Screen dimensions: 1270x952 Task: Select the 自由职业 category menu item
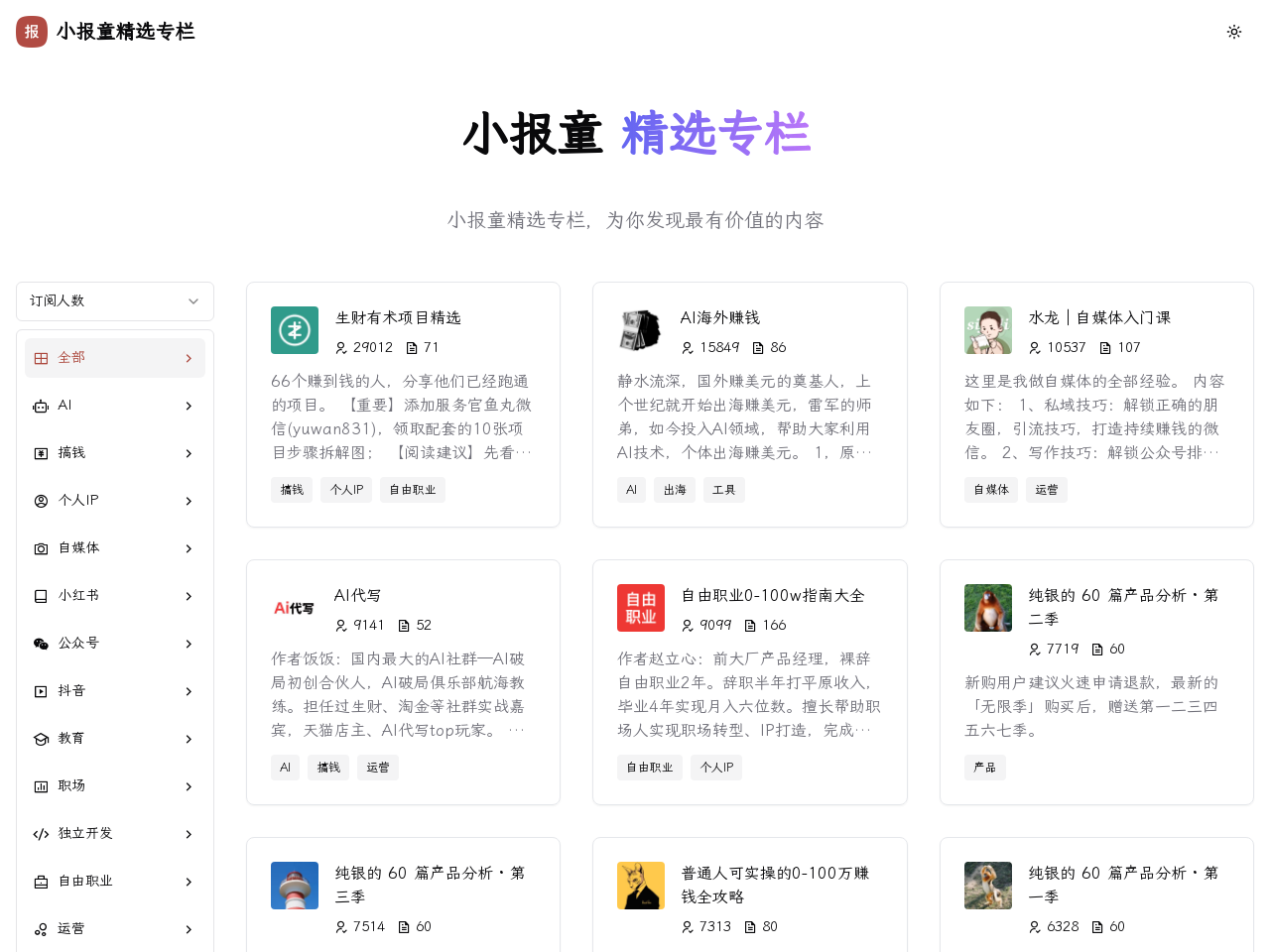(x=115, y=882)
